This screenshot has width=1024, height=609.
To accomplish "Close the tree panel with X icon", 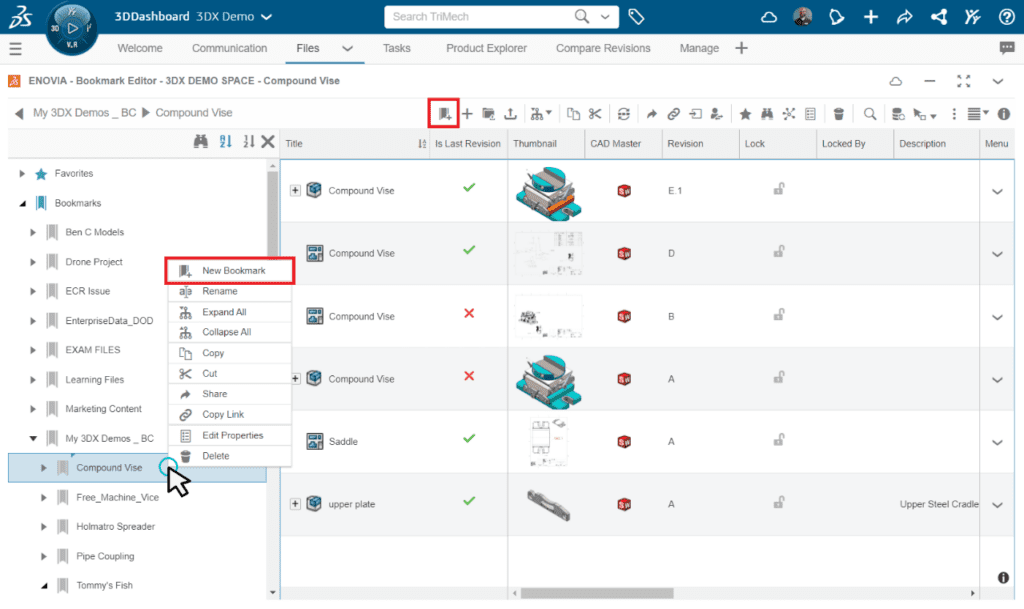I will [x=268, y=141].
